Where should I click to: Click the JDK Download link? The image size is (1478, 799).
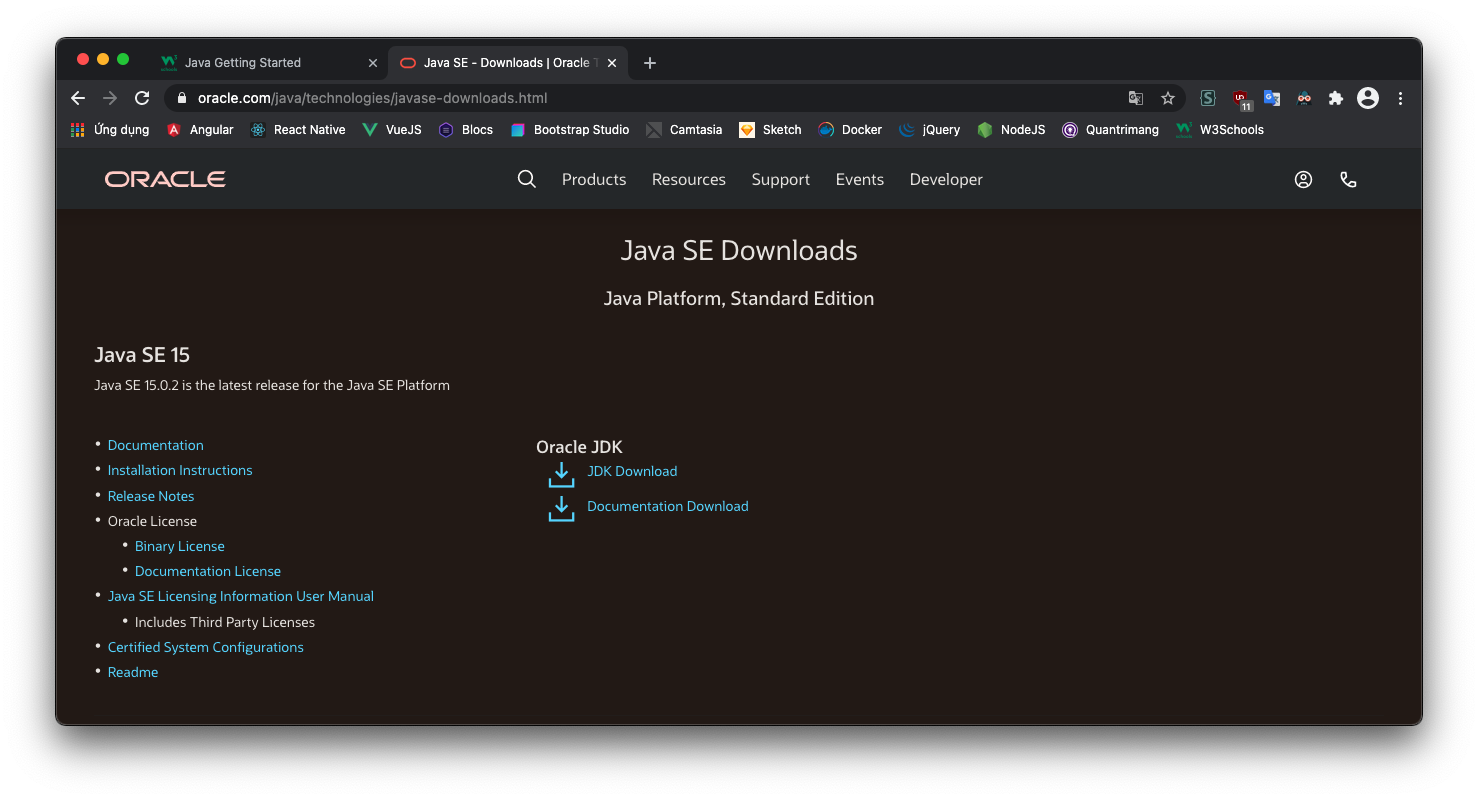pos(632,471)
